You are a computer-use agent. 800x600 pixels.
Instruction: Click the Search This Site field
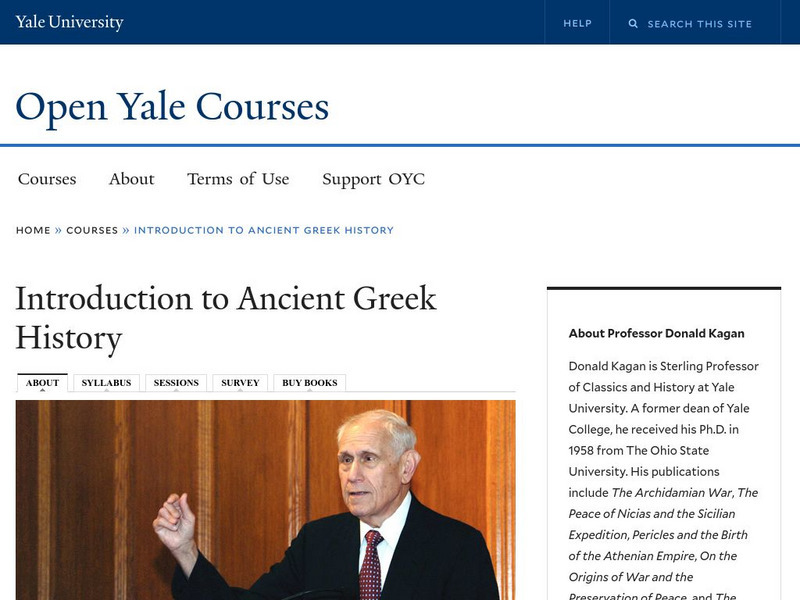point(700,23)
